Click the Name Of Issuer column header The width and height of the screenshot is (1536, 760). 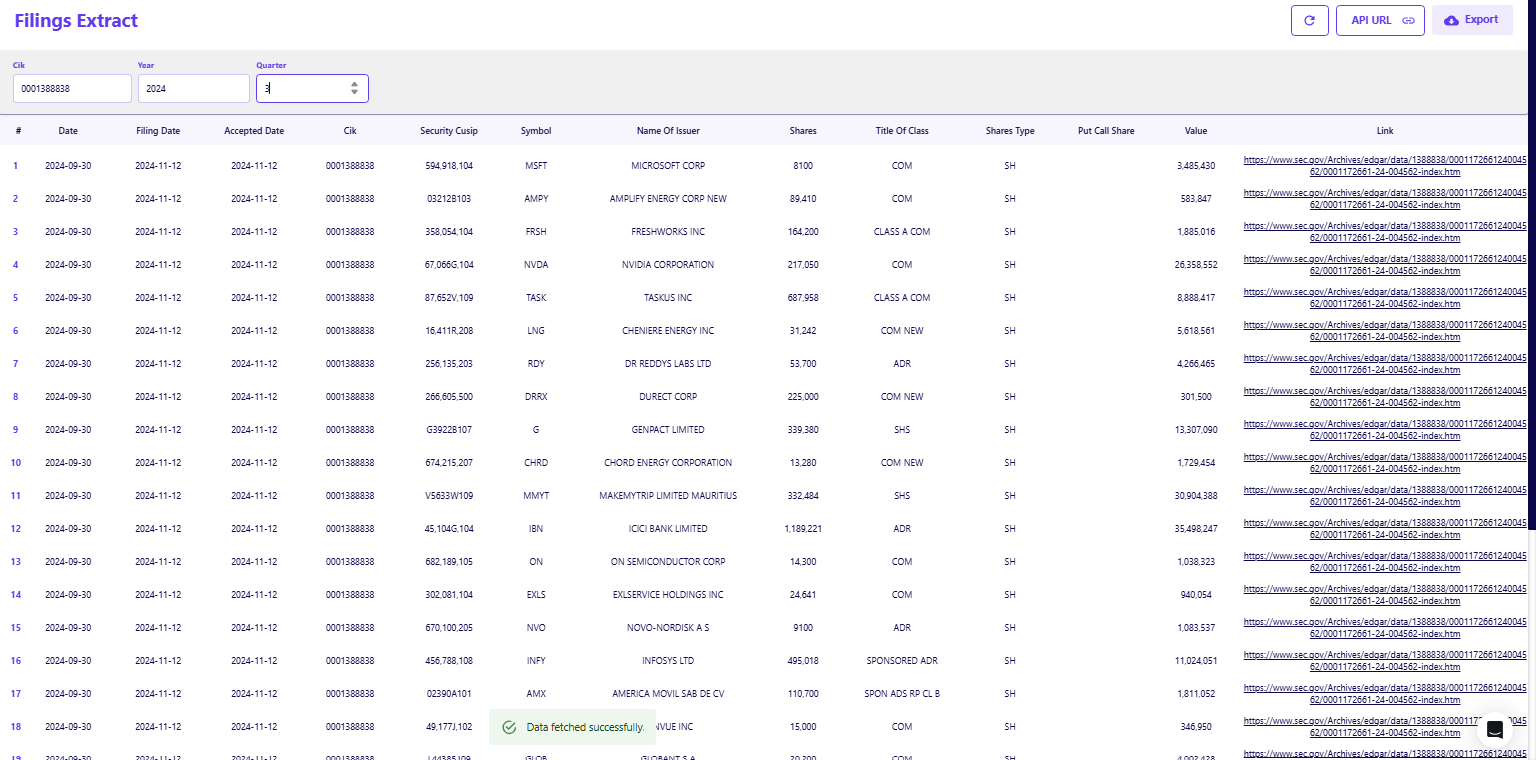(x=668, y=131)
